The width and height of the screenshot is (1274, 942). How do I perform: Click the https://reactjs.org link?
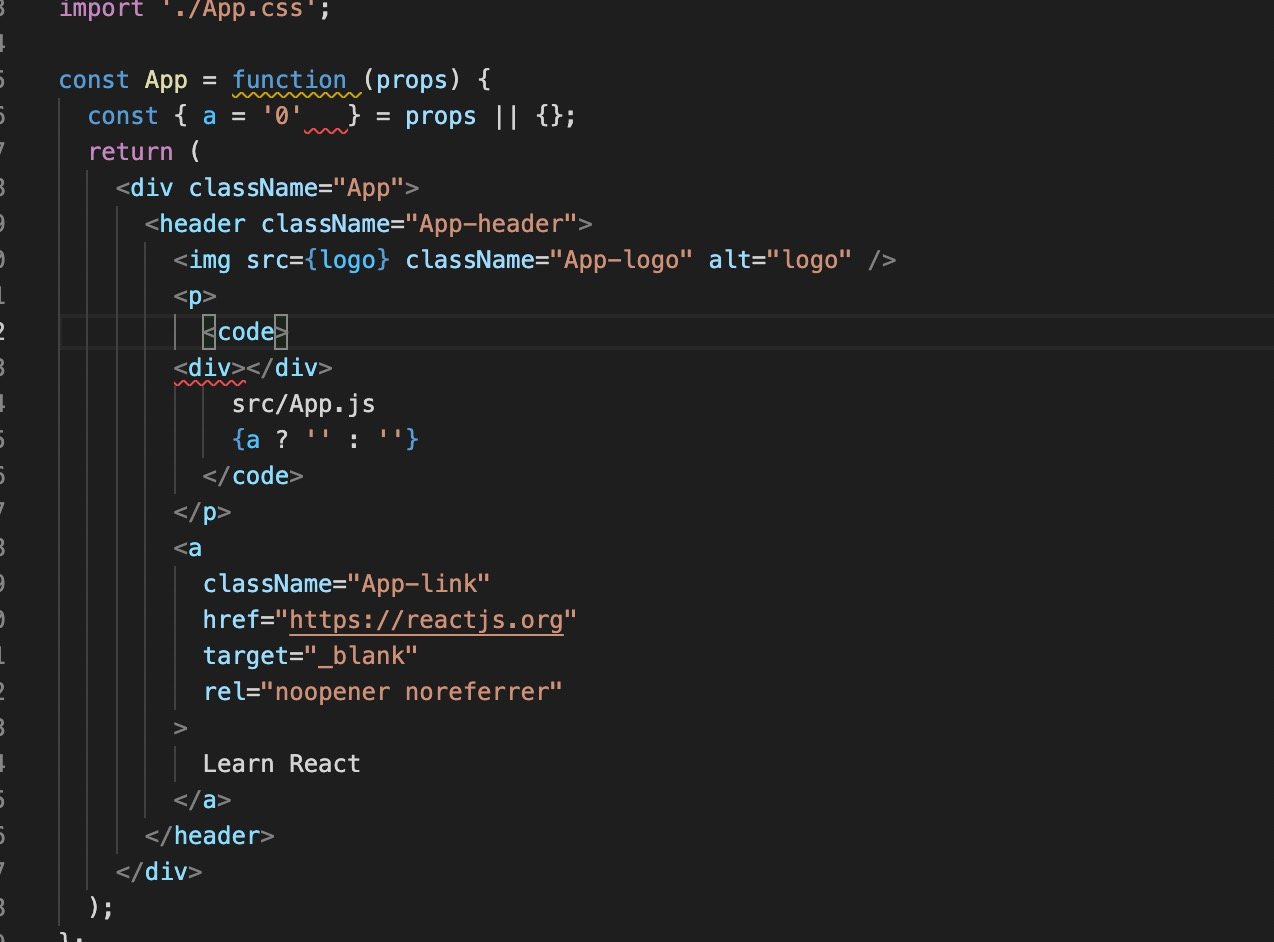click(x=426, y=620)
